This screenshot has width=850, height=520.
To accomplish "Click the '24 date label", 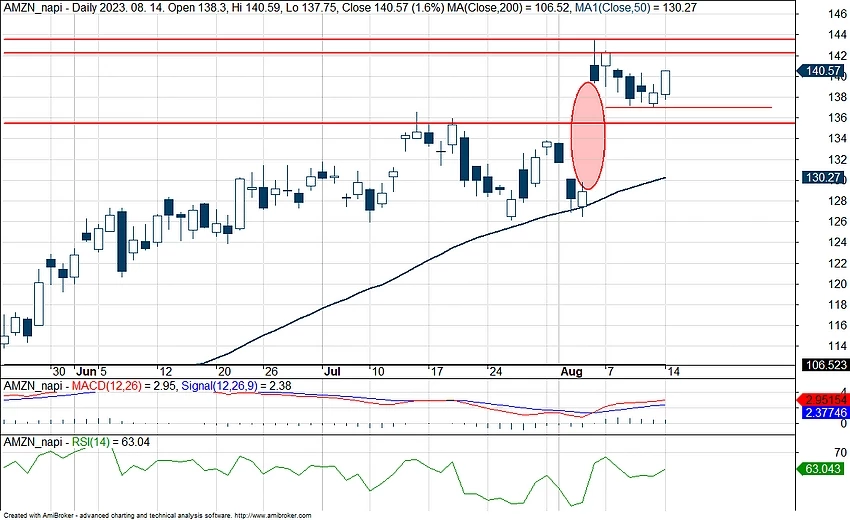I will 494,371.
